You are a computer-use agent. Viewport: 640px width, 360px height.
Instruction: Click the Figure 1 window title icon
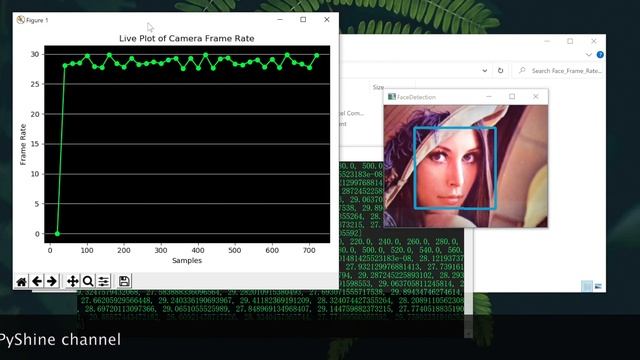point(20,20)
